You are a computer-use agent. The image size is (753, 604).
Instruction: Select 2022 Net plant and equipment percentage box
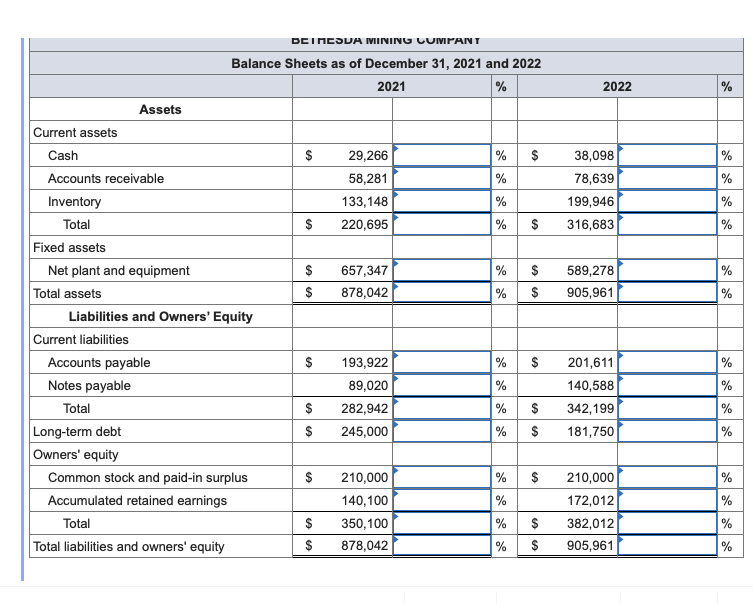click(667, 270)
